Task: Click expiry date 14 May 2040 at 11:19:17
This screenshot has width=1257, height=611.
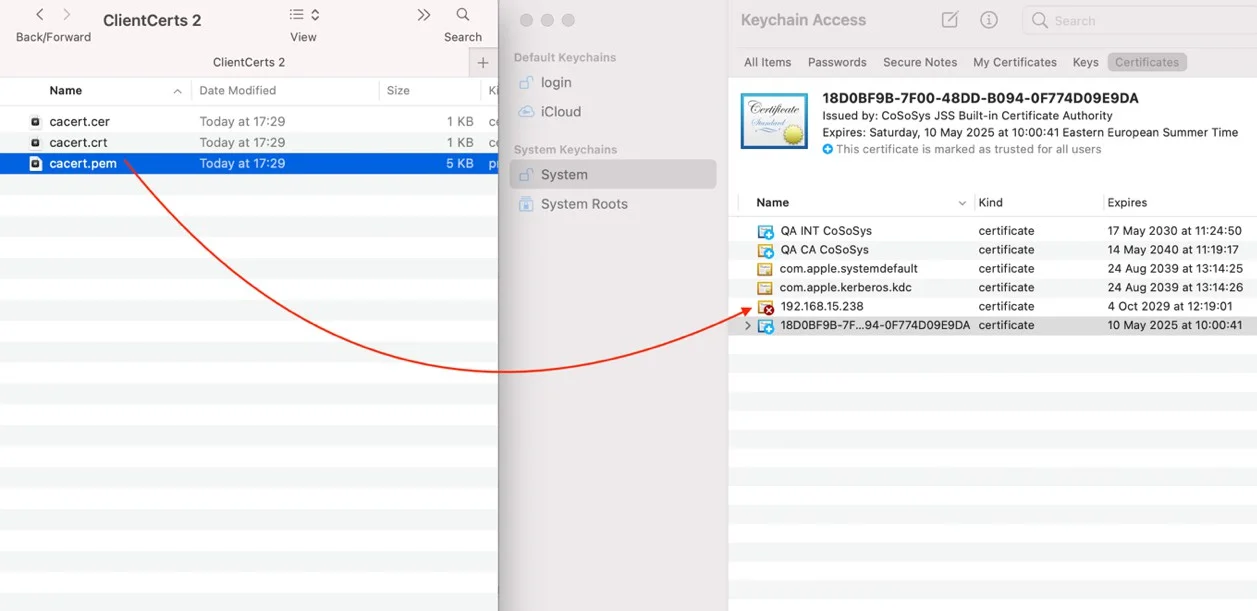Action: (x=1173, y=250)
